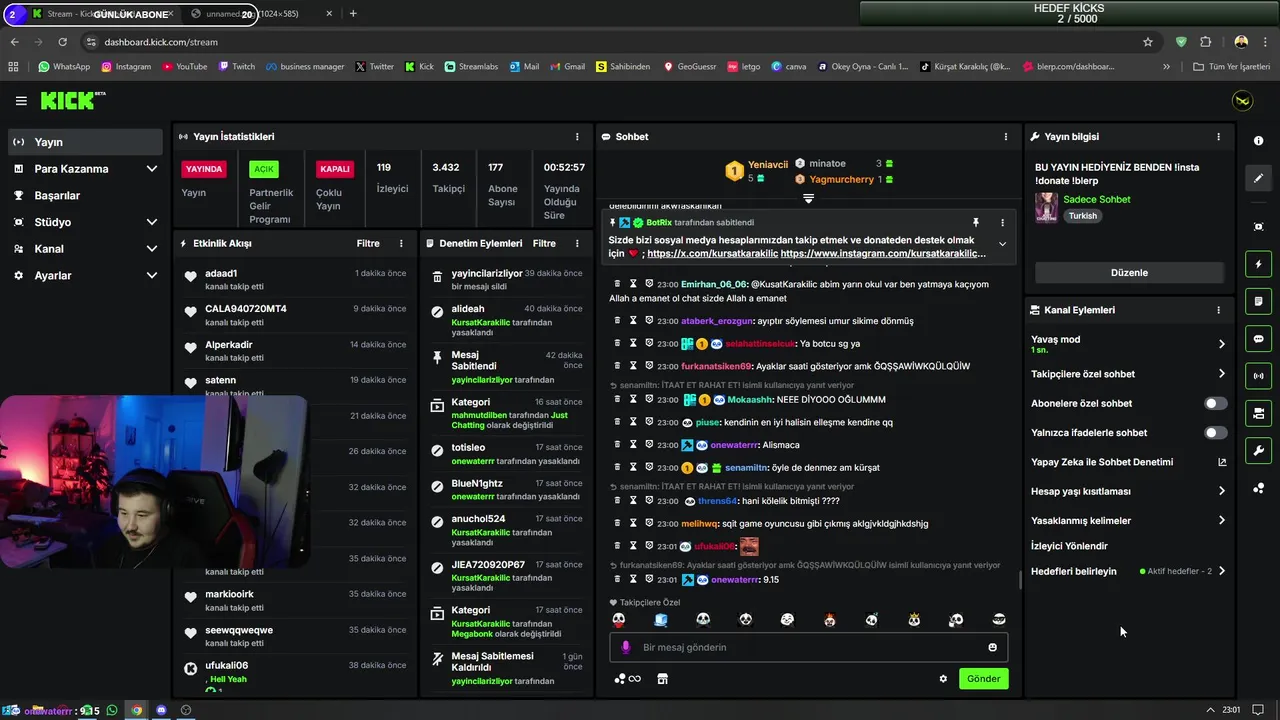Open Yayın İstatistikleri panel options menu
Image resolution: width=1280 pixels, height=720 pixels.
576,137
